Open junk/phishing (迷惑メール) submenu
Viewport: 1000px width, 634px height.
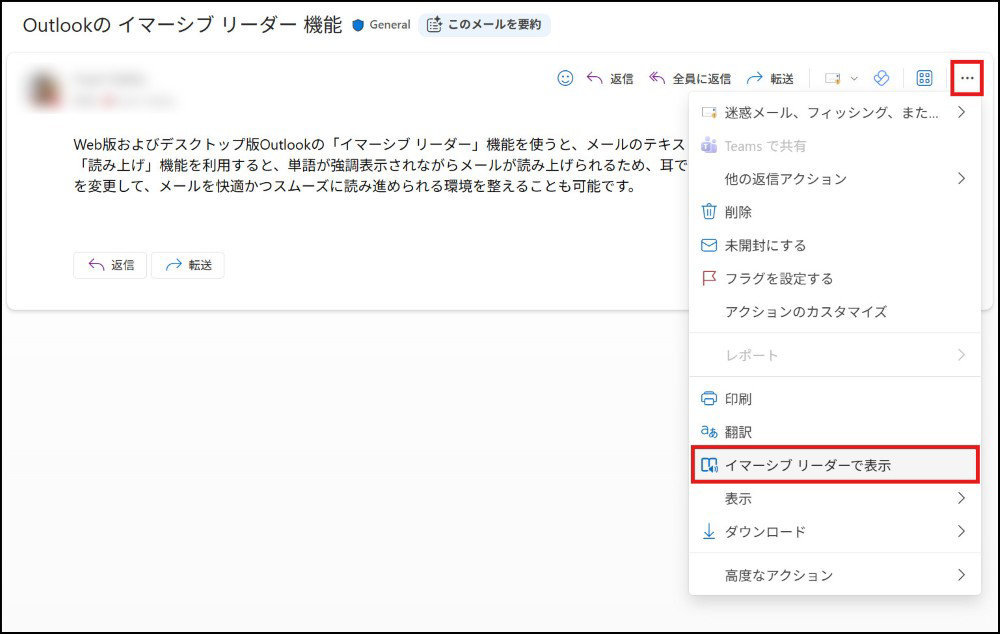(x=835, y=113)
